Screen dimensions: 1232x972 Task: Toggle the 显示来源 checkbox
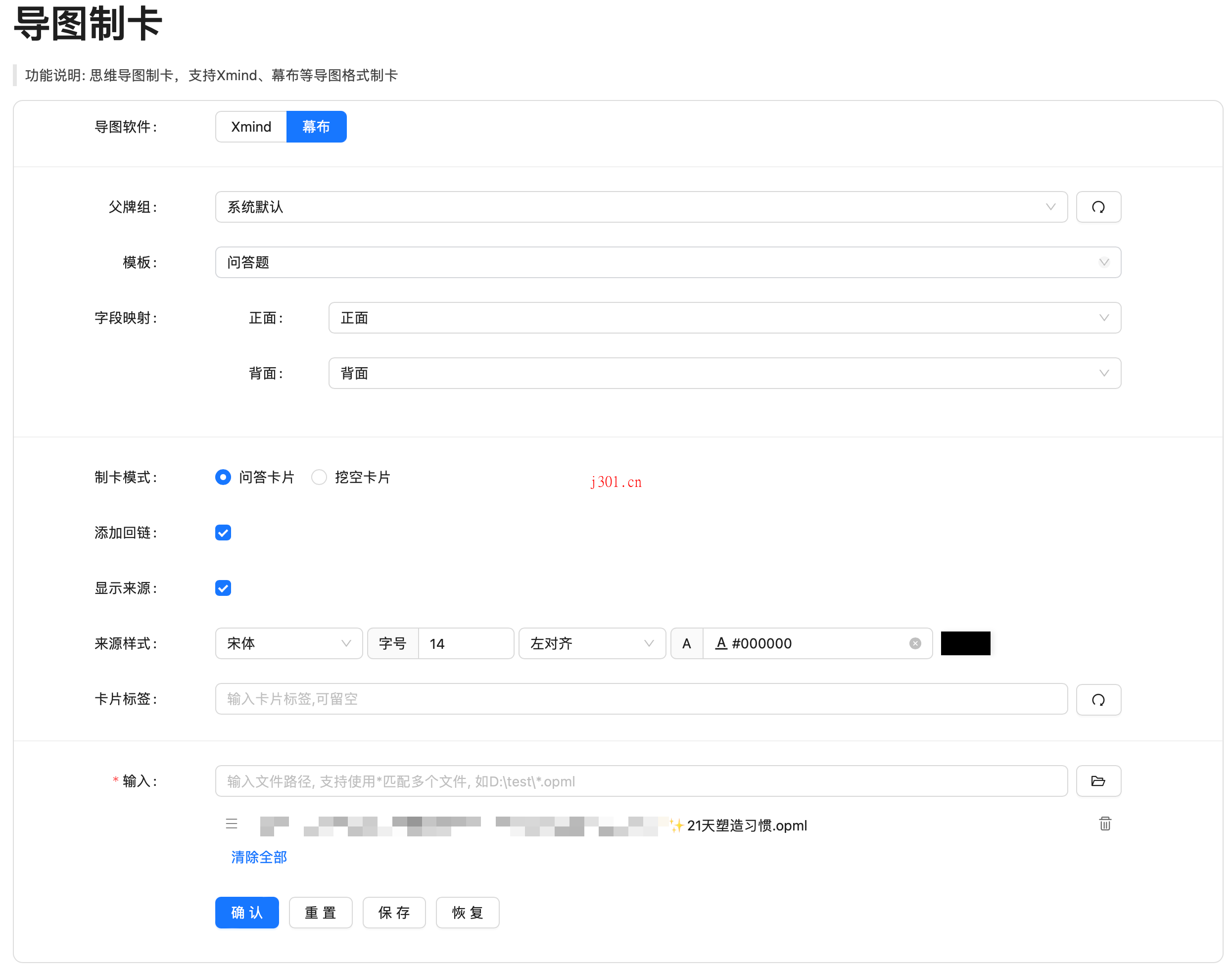[x=223, y=588]
